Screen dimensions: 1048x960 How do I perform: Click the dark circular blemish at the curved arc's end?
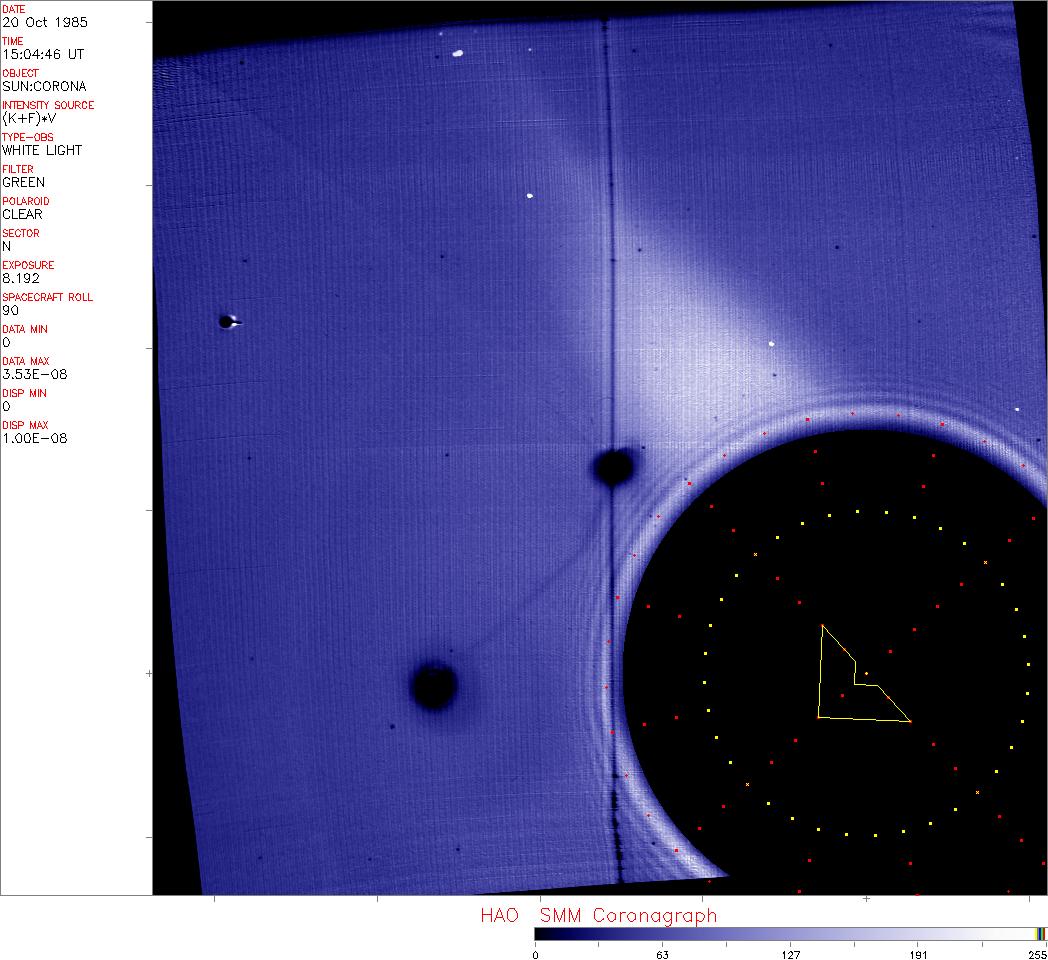[x=434, y=686]
